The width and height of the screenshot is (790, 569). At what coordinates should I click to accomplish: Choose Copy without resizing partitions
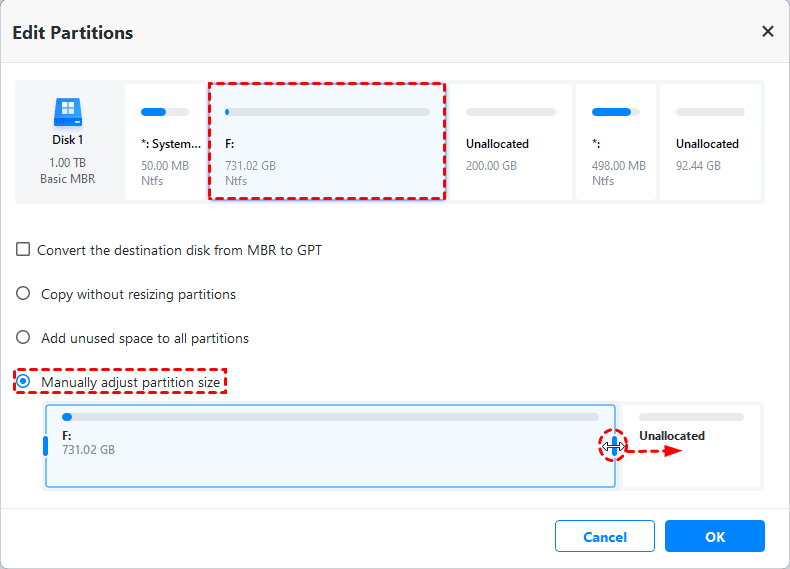point(23,294)
